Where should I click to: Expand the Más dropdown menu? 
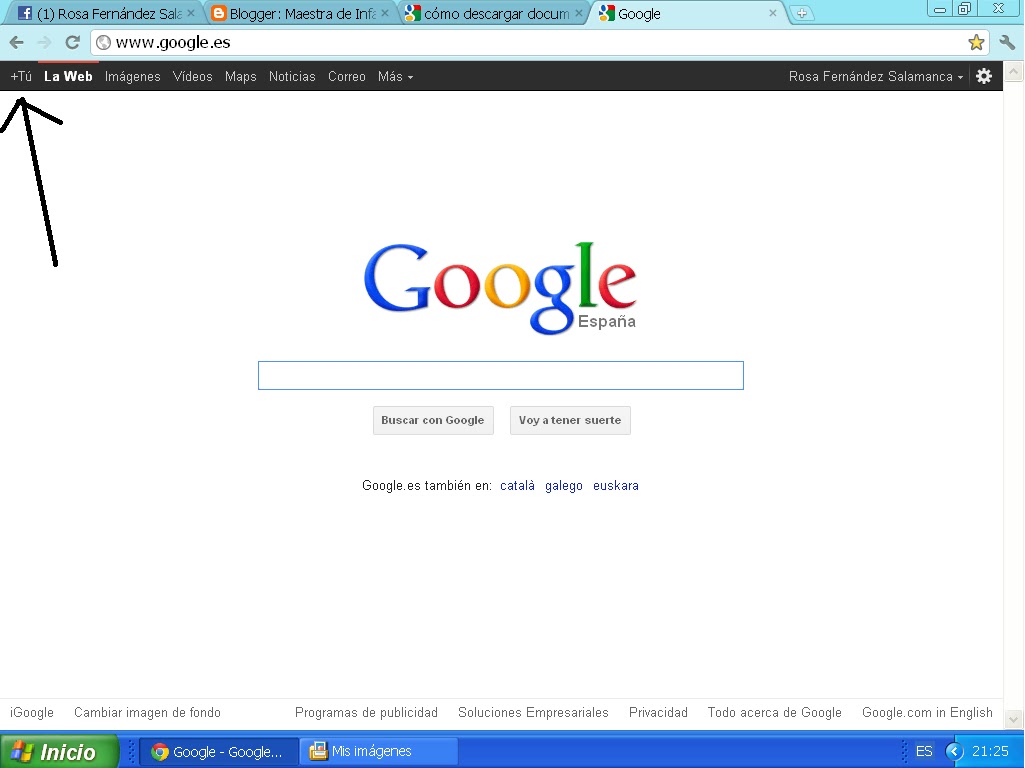(x=395, y=76)
